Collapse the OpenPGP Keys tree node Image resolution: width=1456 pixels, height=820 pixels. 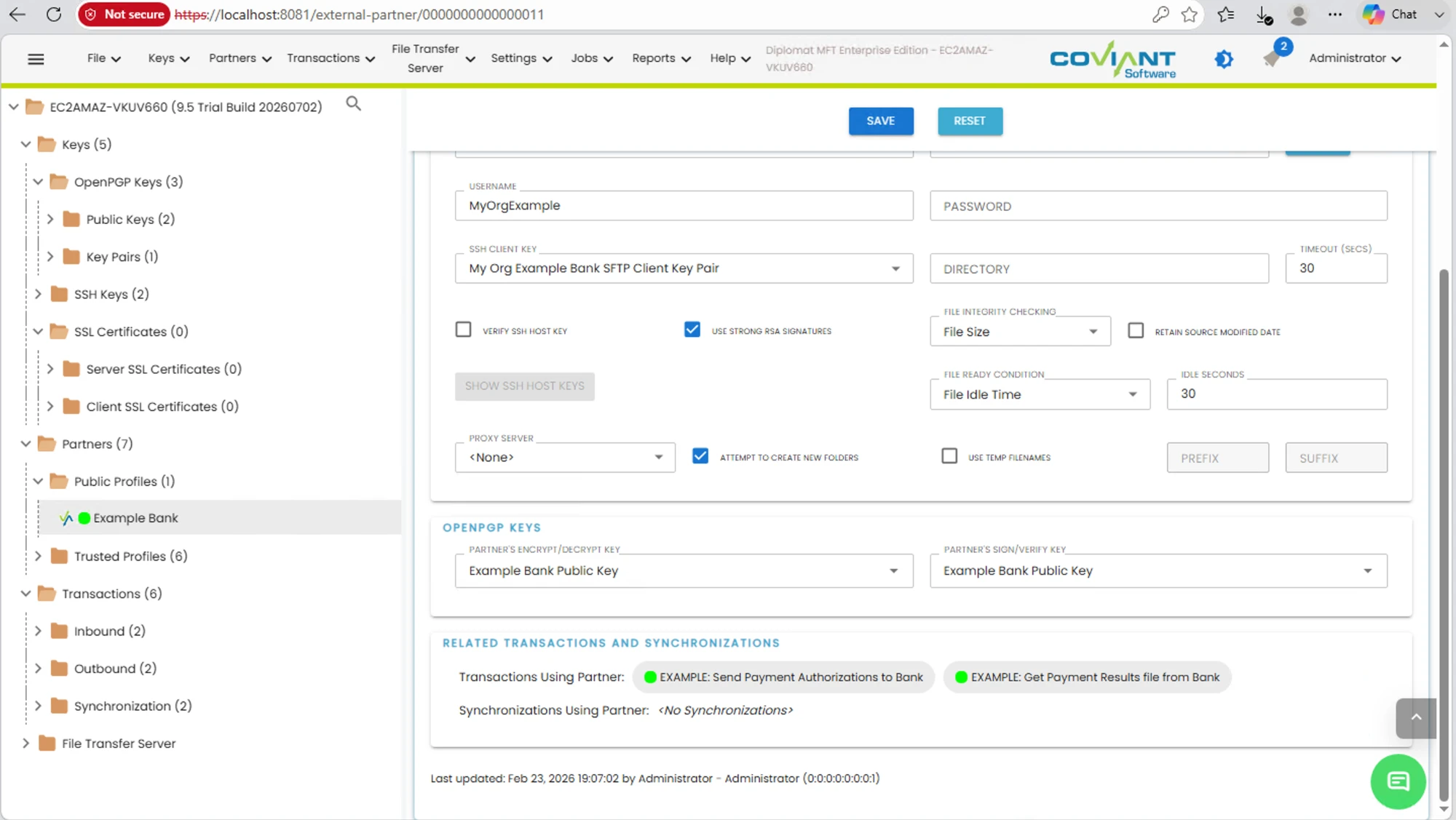(38, 182)
